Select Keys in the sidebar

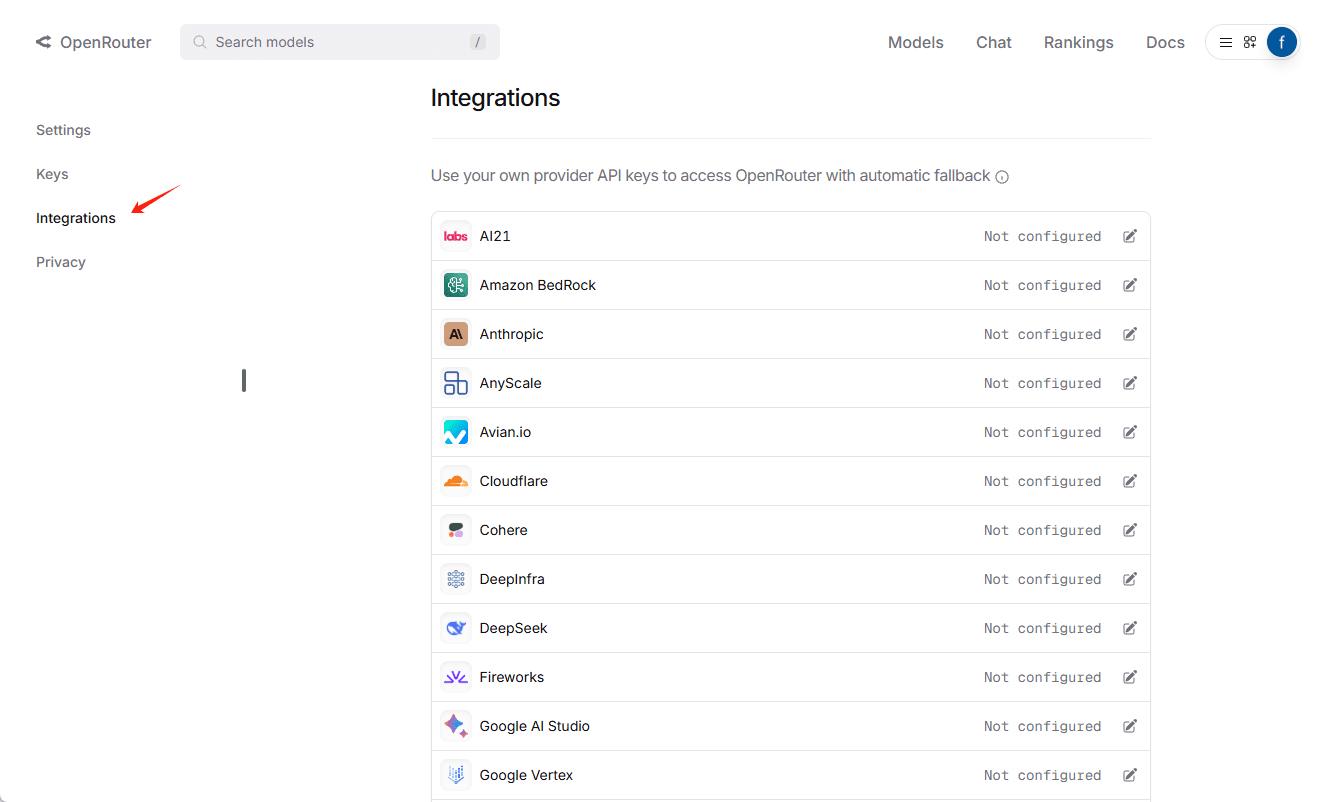click(x=52, y=174)
